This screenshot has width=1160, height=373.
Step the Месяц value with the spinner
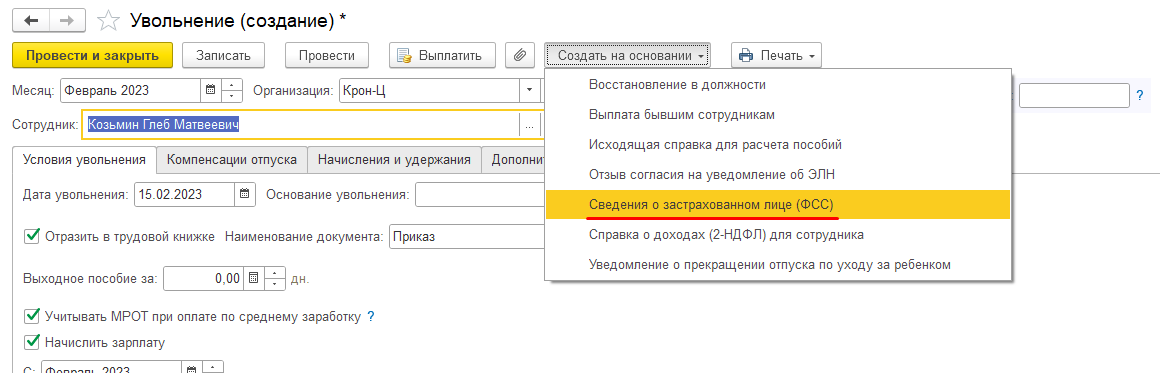pyautogui.click(x=232, y=91)
